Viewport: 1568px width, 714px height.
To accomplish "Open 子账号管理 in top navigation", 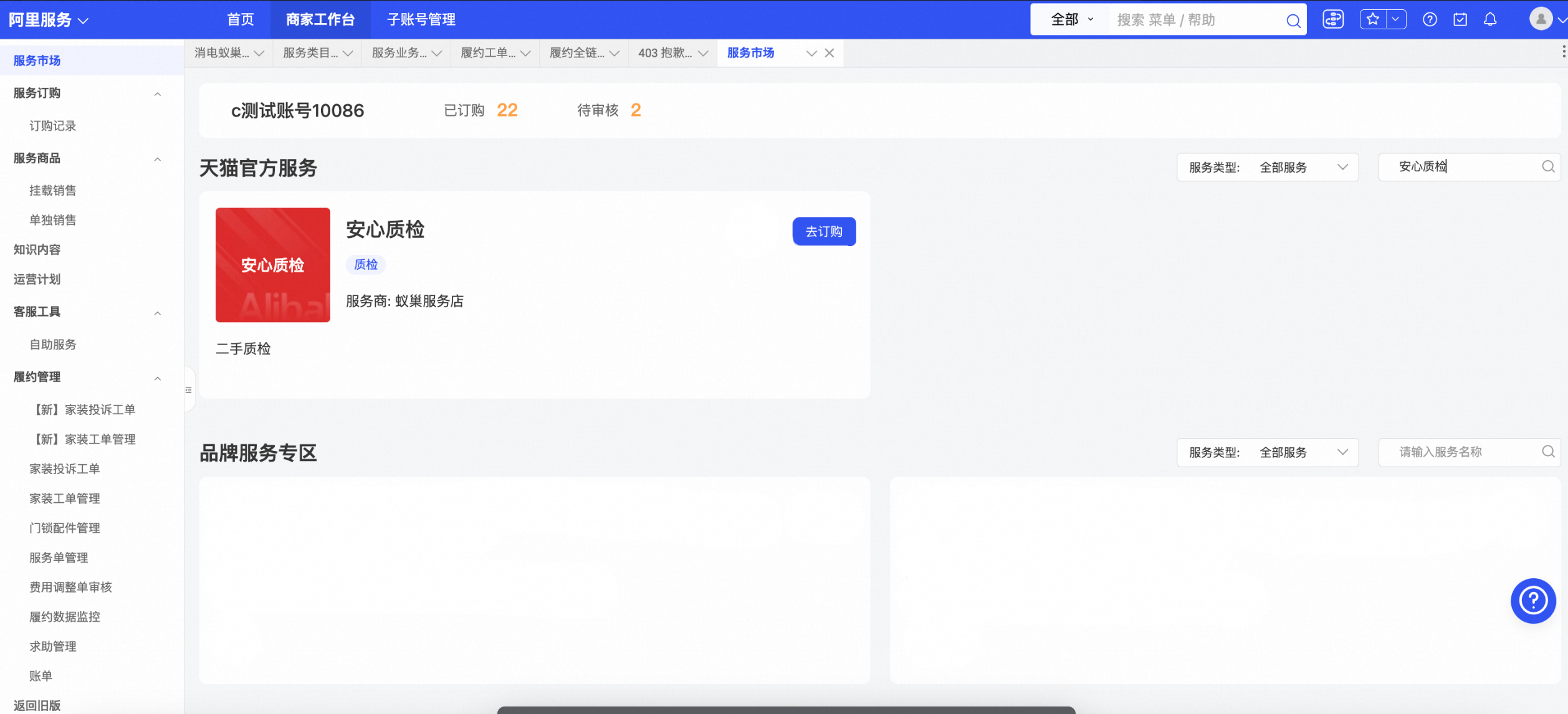I will click(421, 20).
